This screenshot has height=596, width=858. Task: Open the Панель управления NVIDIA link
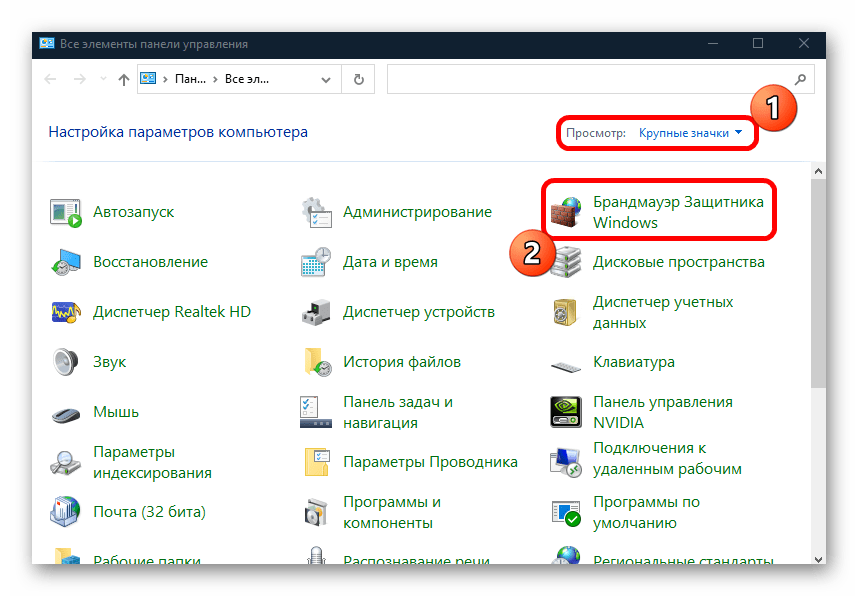(x=663, y=412)
